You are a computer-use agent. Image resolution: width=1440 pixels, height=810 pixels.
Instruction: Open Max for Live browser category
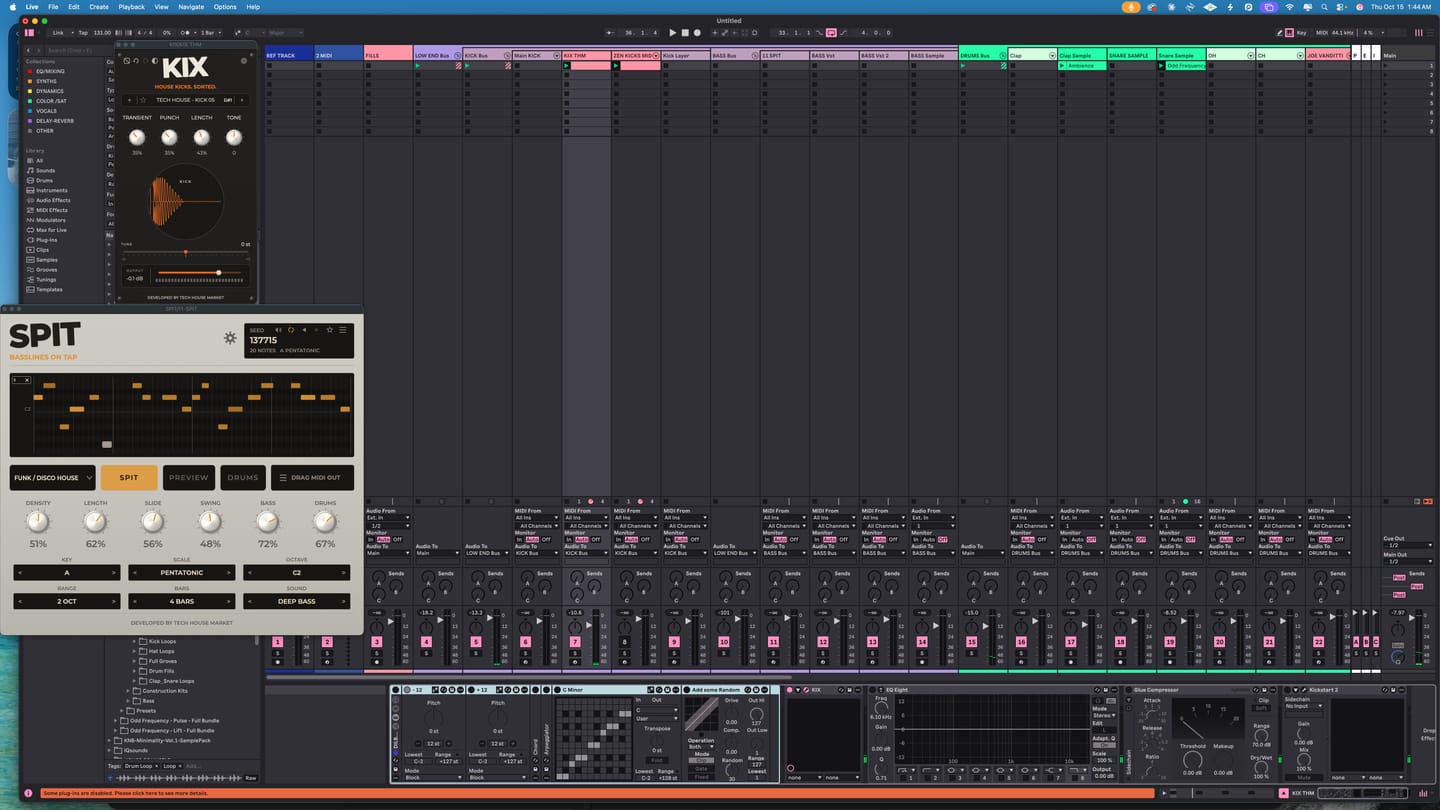51,230
